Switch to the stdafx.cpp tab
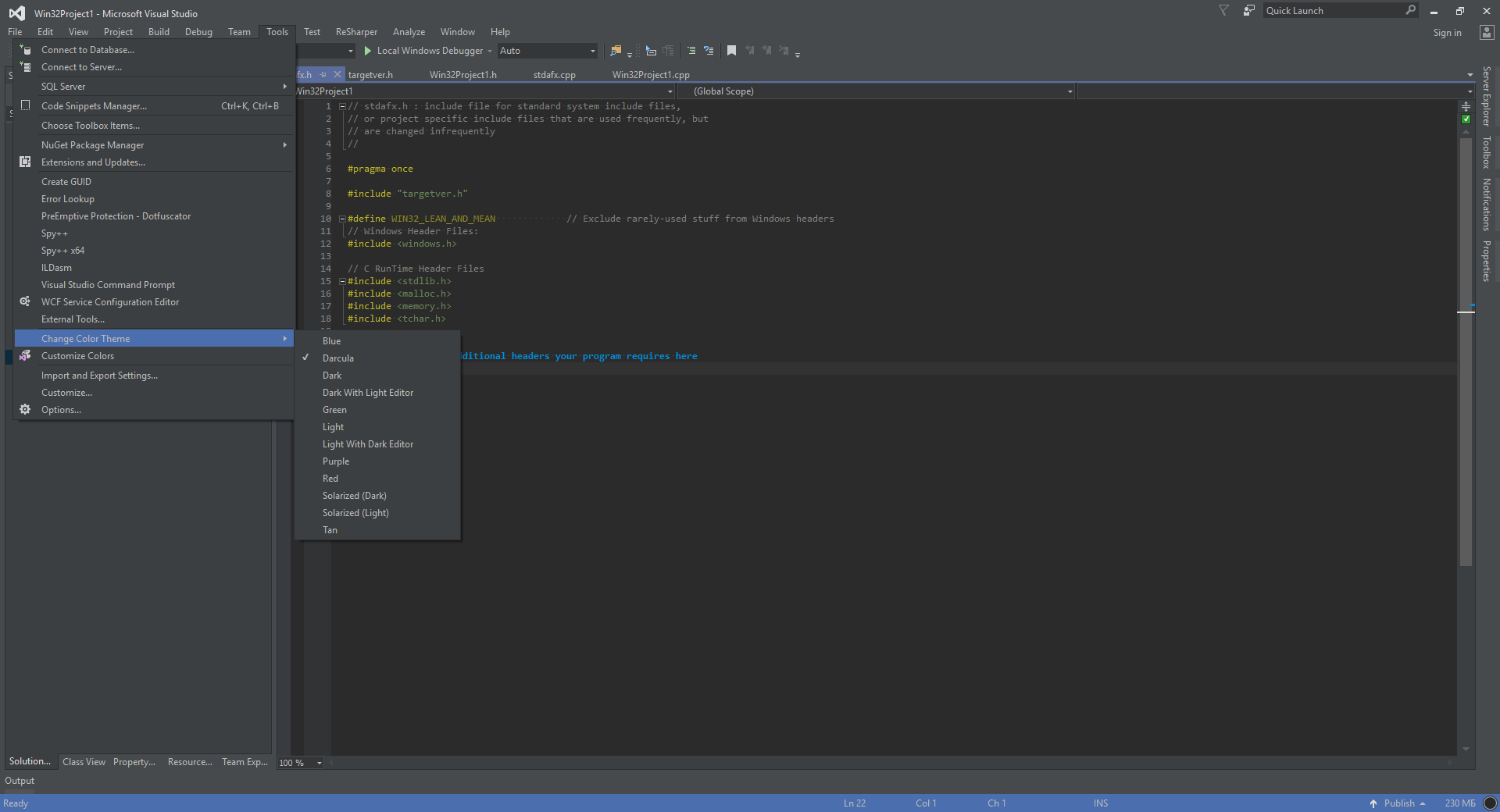Screen dimensions: 1500x812 tap(555, 75)
